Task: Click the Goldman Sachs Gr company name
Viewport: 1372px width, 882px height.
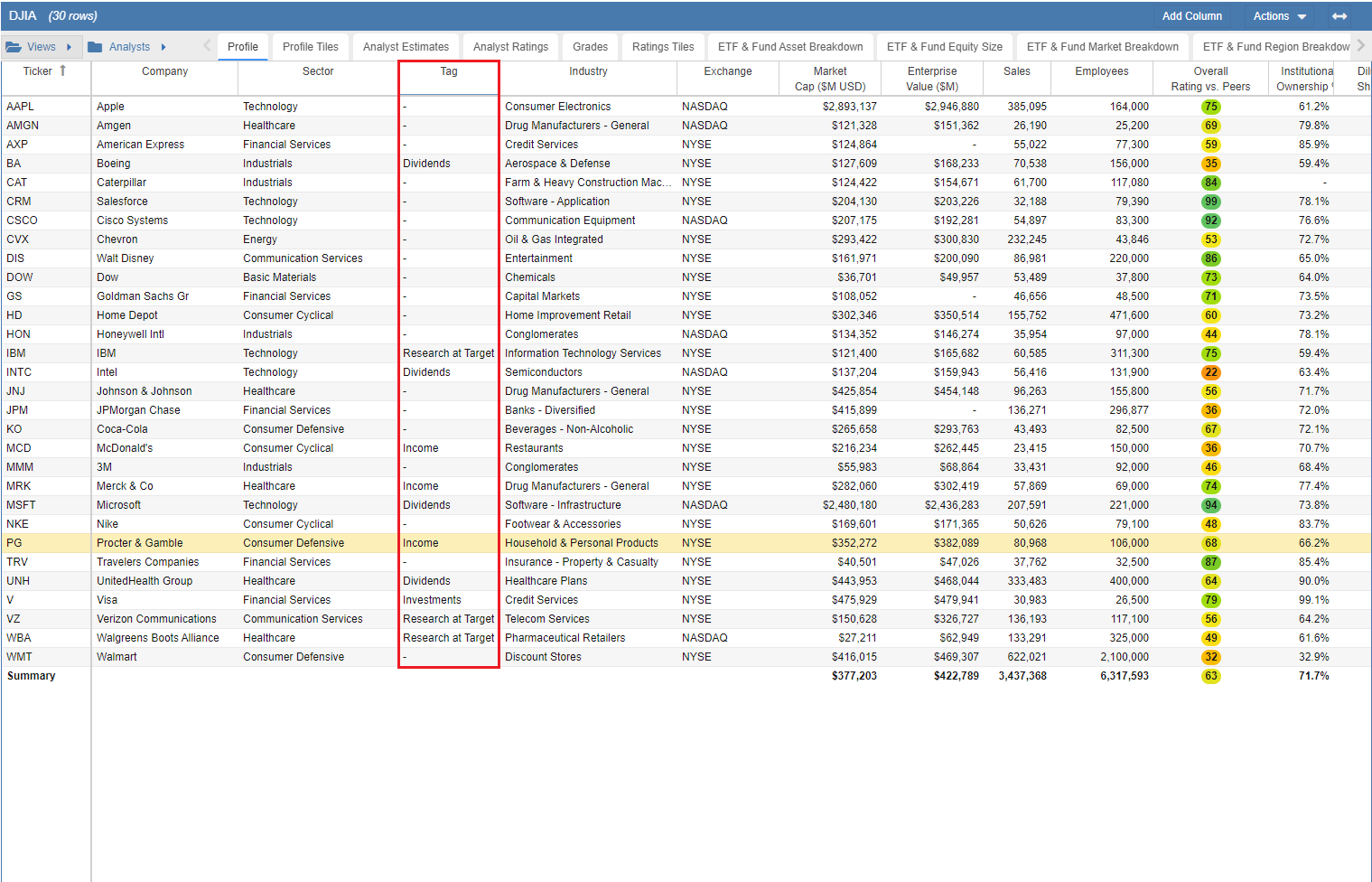Action: (x=143, y=296)
